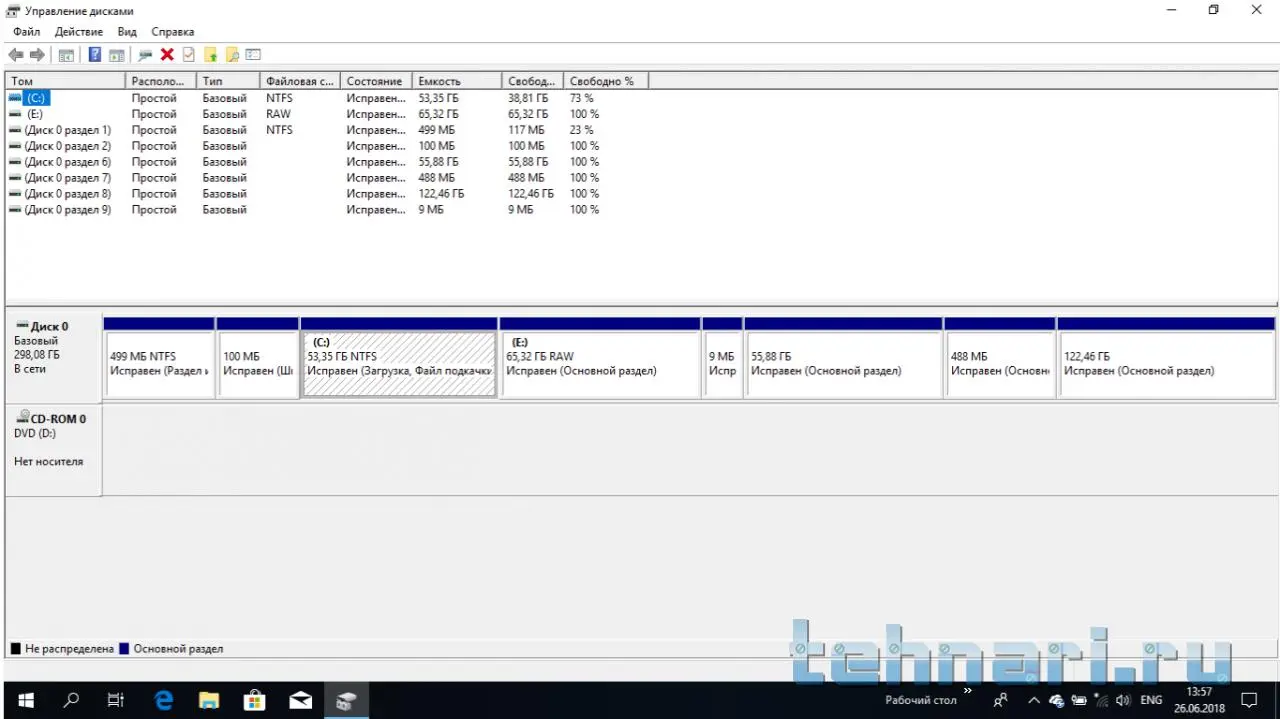1280x719 pixels.
Task: Select the (Диск 0 раздел 7) row
Action: (x=326, y=178)
